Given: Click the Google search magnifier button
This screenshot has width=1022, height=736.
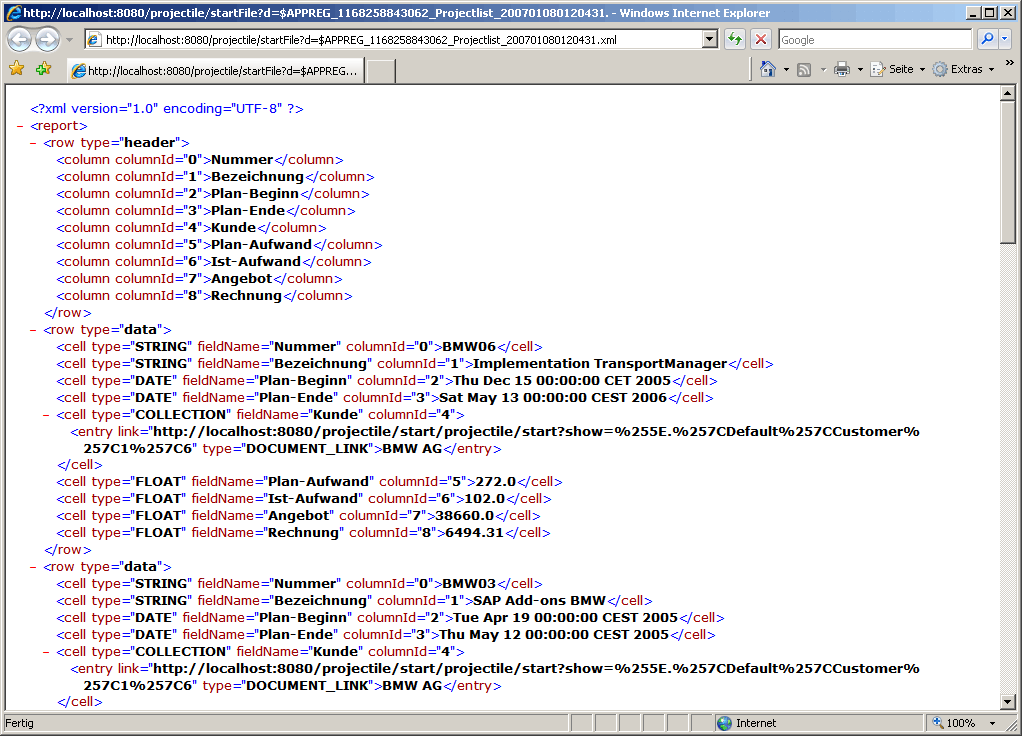Looking at the screenshot, I should [987, 40].
